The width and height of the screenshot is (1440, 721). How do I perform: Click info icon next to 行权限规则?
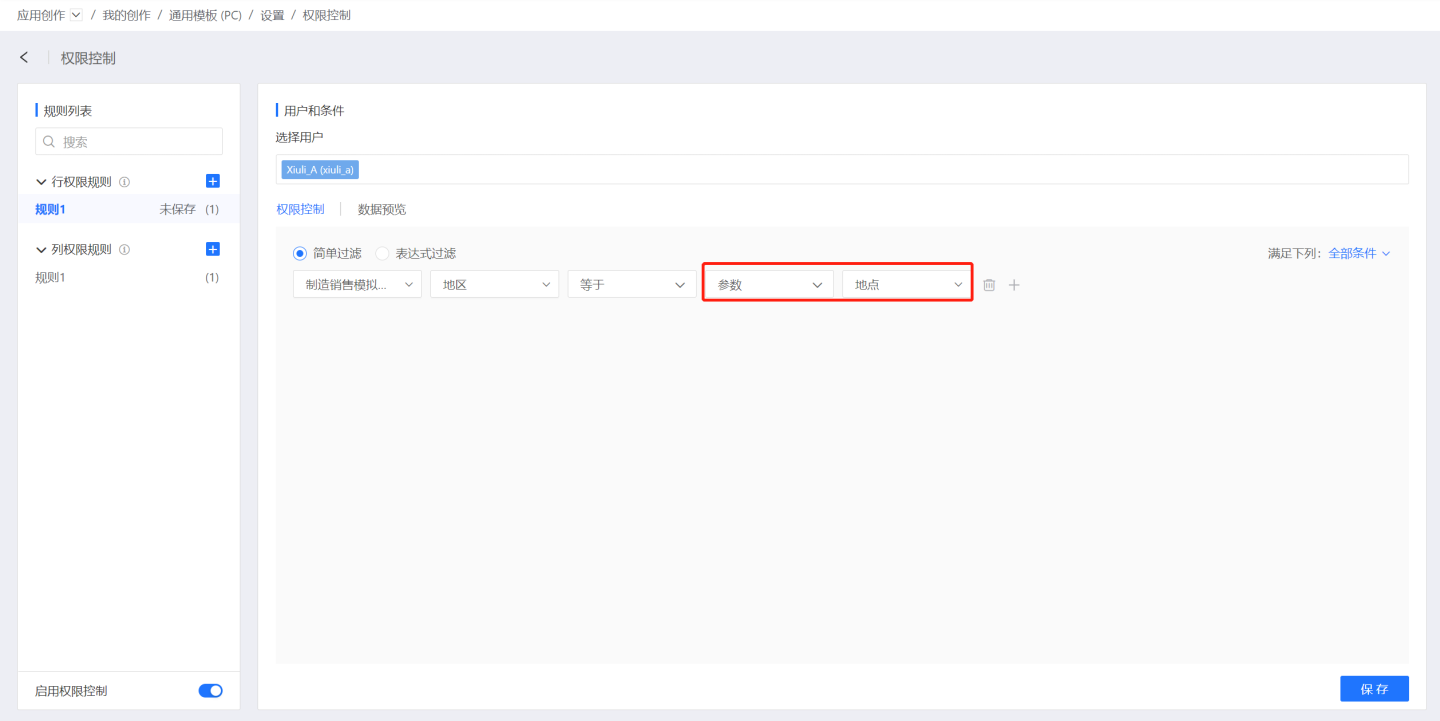tap(125, 182)
